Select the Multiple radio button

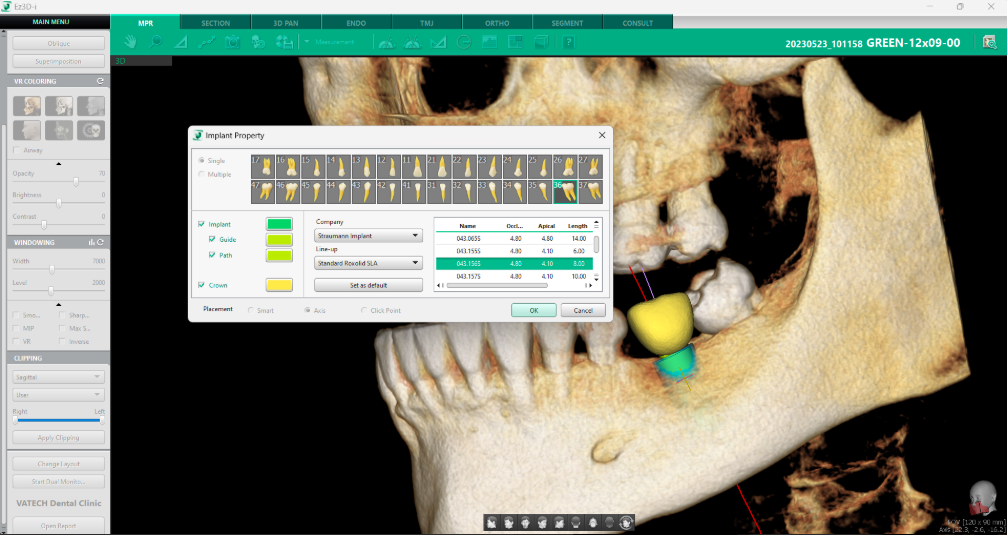pos(201,174)
